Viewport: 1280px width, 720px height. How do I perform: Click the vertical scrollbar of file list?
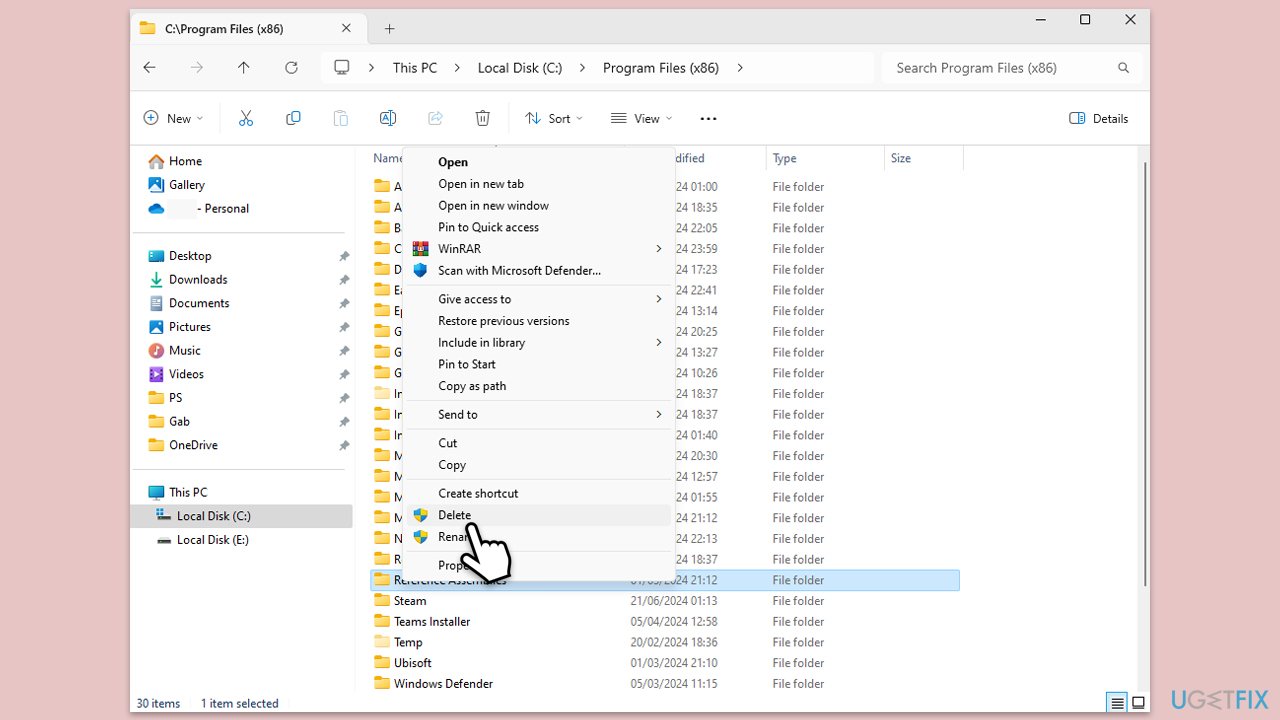coord(1145,375)
